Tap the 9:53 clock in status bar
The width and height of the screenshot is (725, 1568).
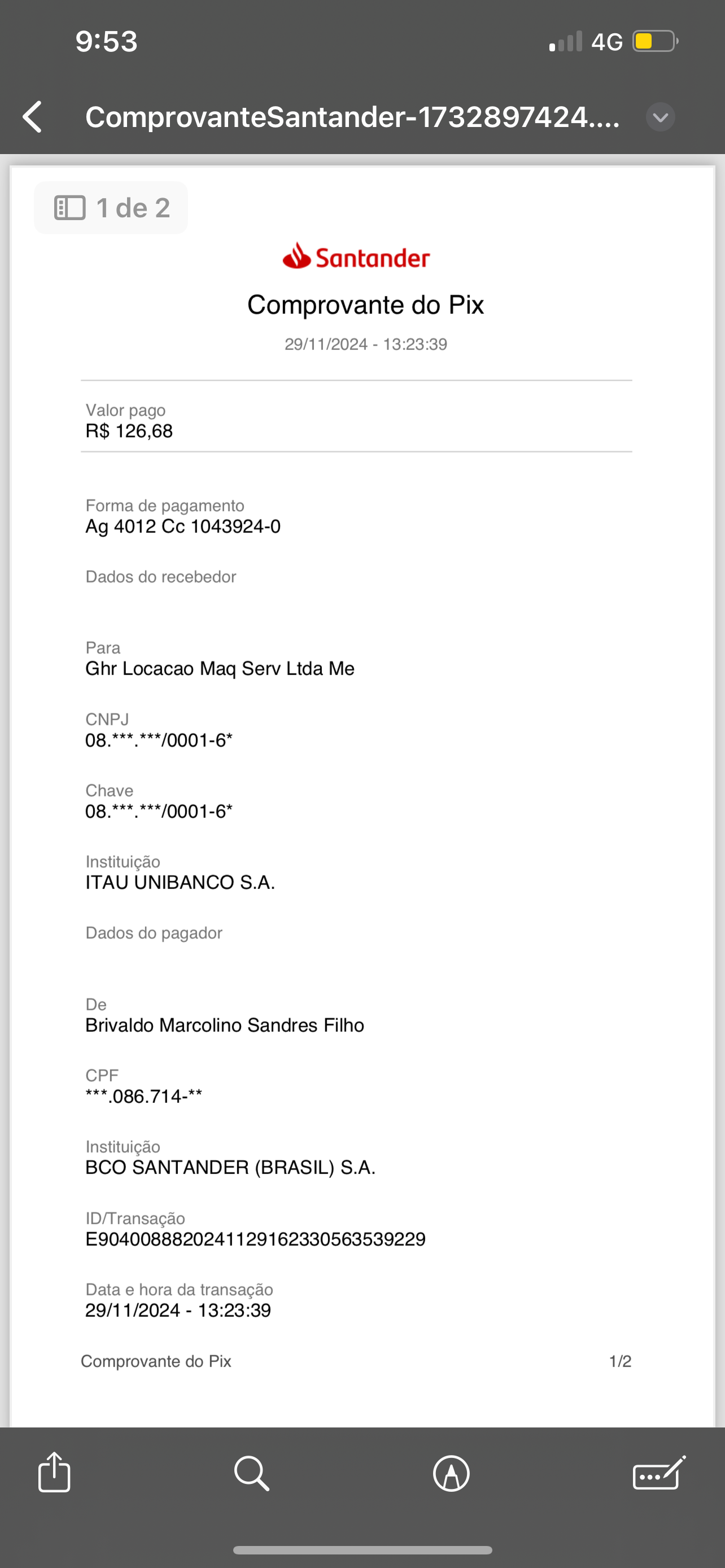click(x=107, y=41)
